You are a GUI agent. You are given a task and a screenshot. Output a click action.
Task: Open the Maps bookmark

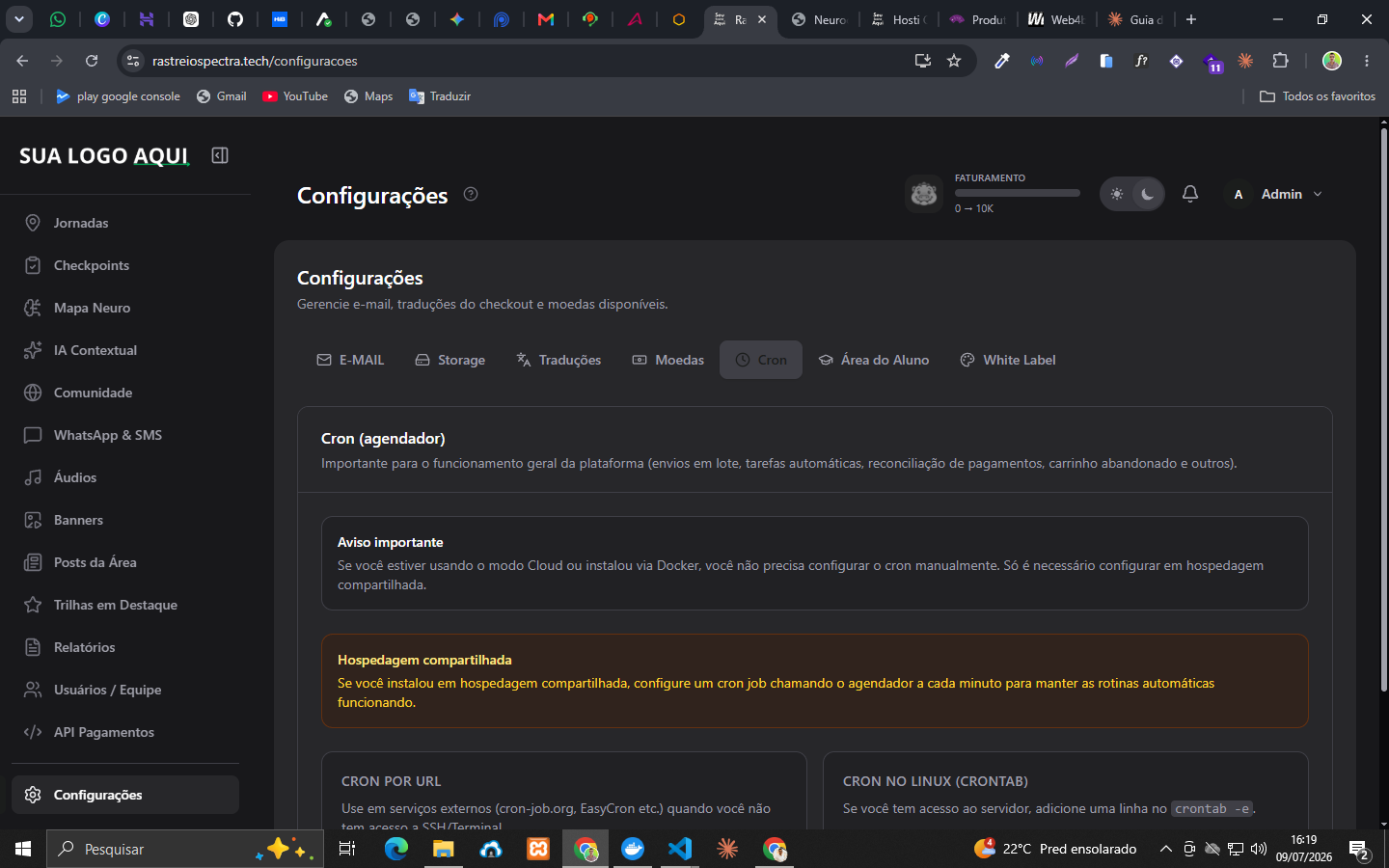click(368, 96)
